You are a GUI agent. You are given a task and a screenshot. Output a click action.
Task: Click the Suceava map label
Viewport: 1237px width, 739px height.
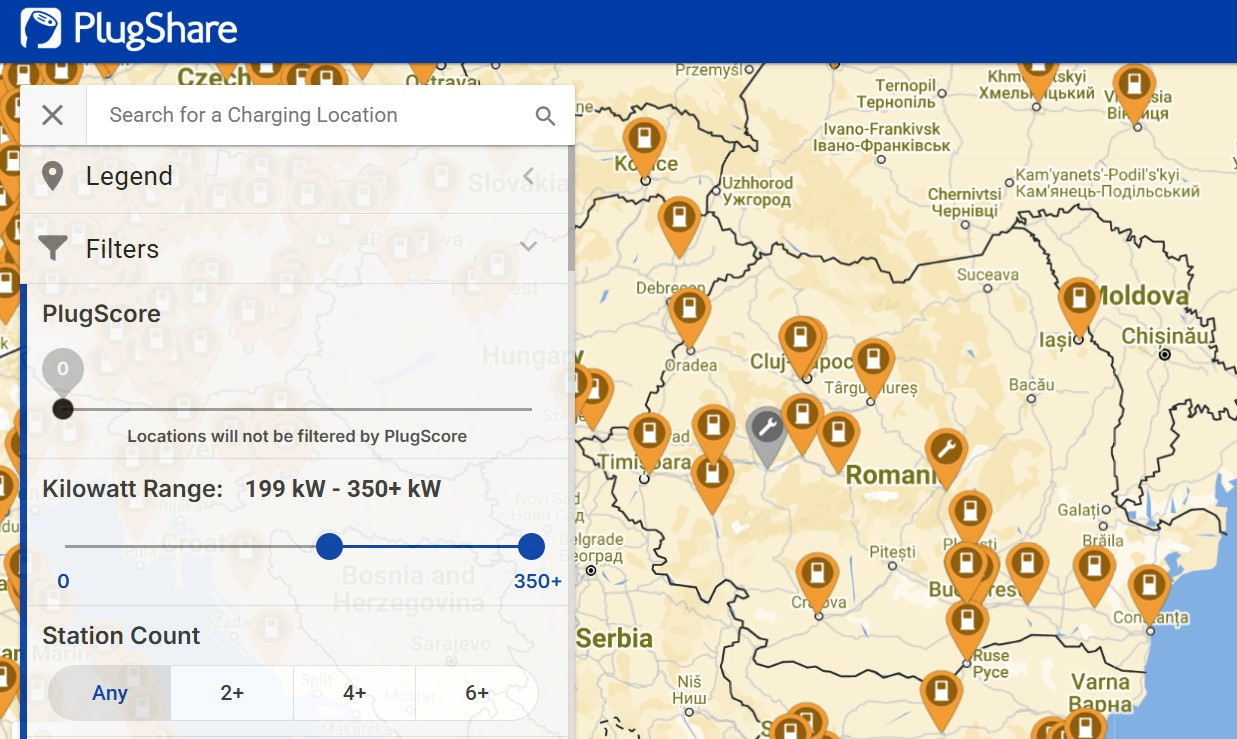pos(987,274)
